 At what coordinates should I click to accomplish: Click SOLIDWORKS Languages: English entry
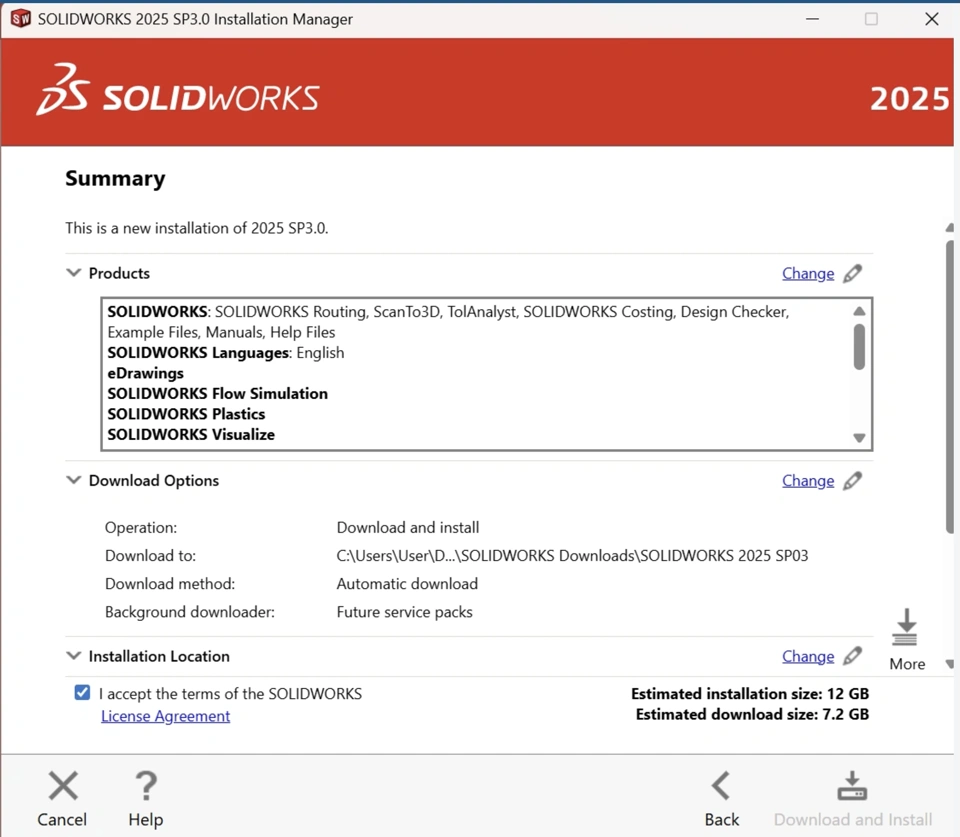pyautogui.click(x=226, y=353)
